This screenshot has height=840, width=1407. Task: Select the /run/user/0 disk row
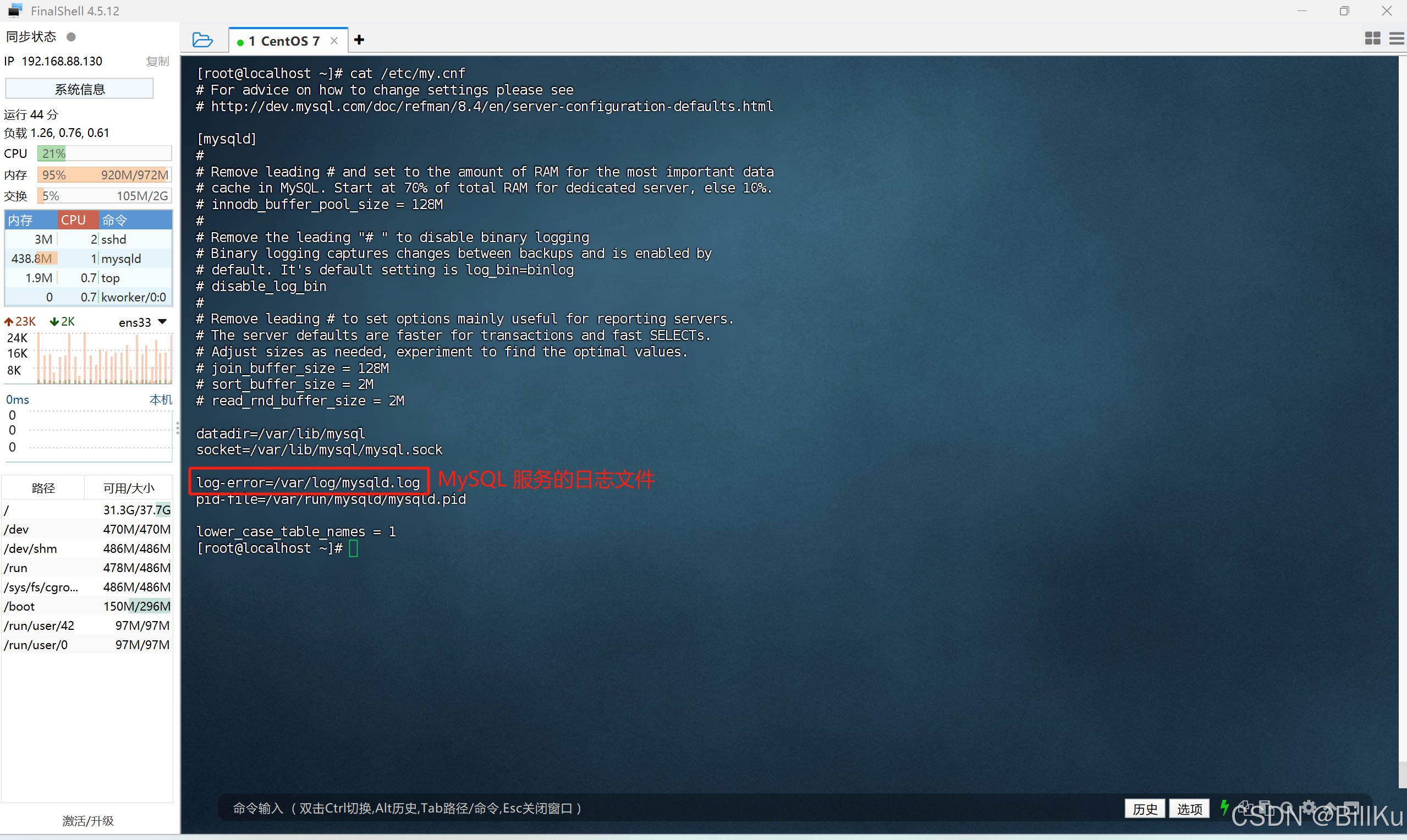[x=87, y=645]
